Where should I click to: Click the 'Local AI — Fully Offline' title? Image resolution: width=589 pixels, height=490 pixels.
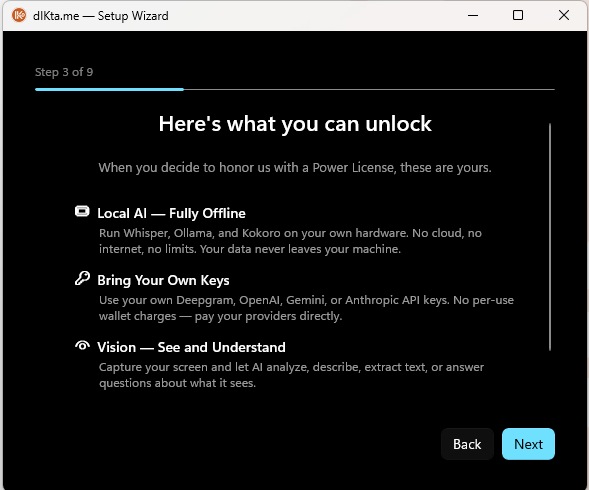[171, 213]
